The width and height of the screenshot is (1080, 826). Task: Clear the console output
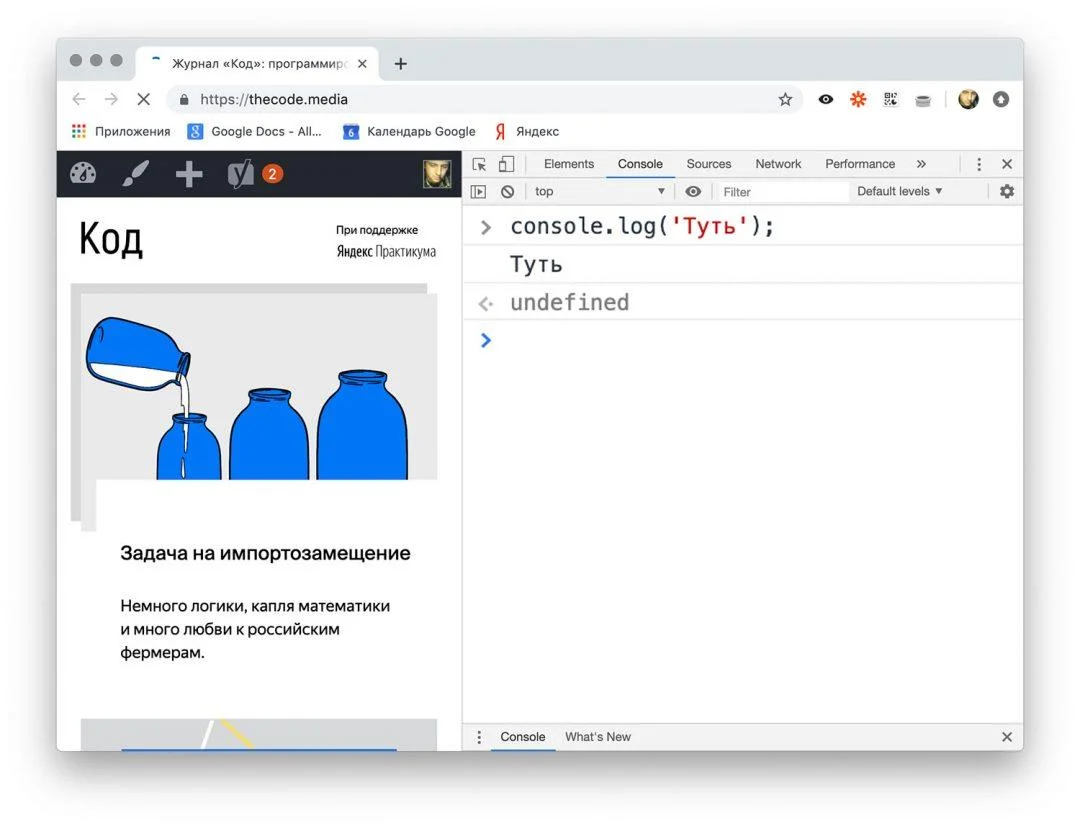coord(508,191)
